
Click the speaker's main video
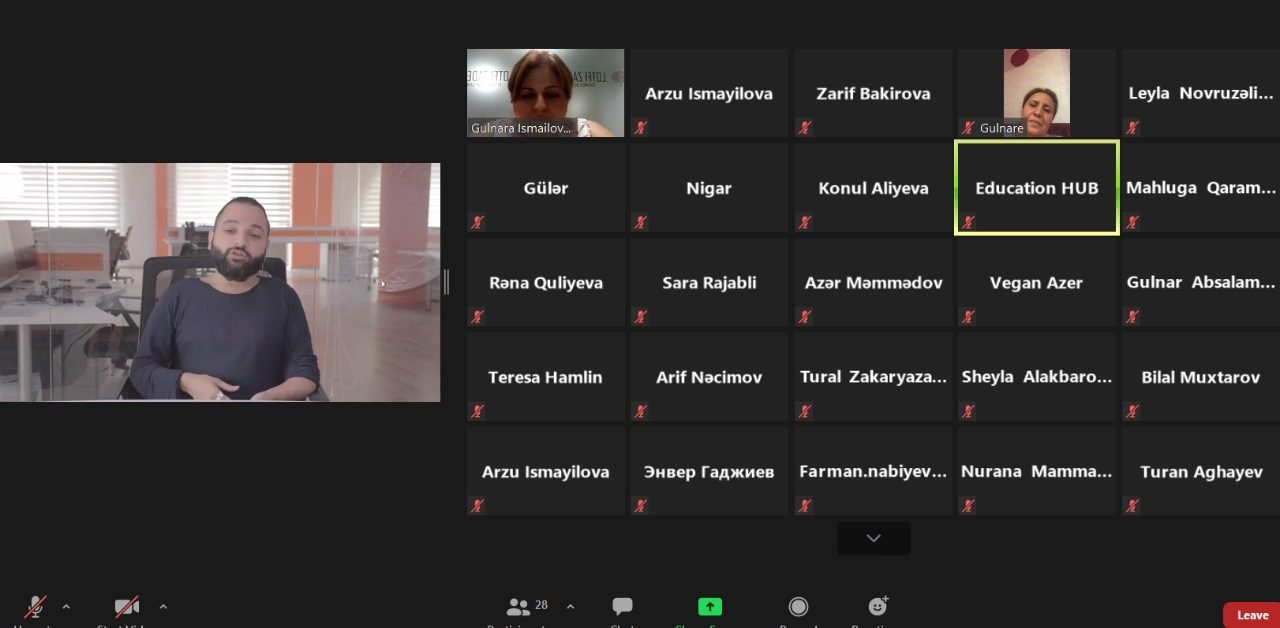[x=220, y=282]
